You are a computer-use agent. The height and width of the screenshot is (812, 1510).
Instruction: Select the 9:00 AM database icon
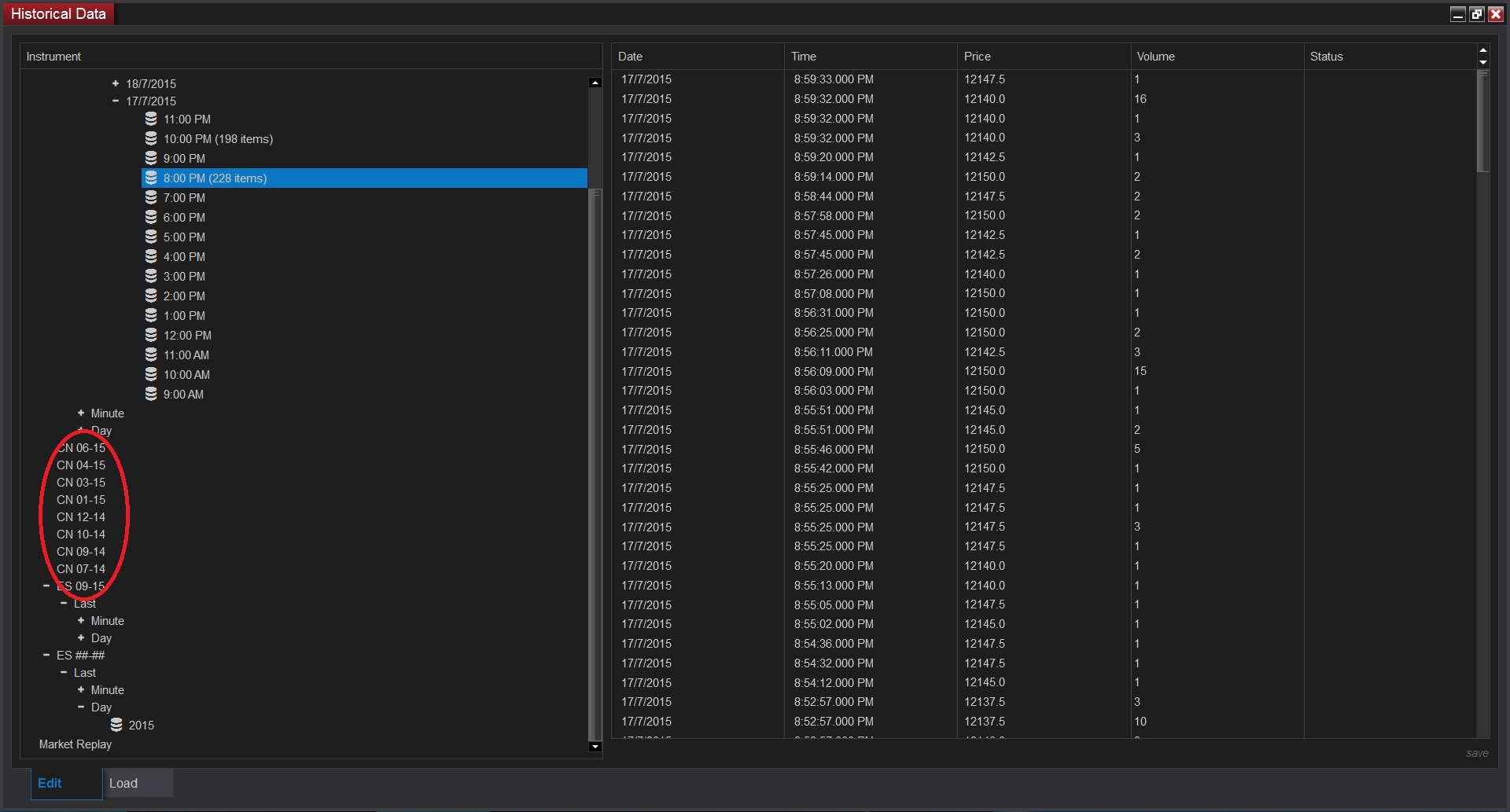pos(151,394)
